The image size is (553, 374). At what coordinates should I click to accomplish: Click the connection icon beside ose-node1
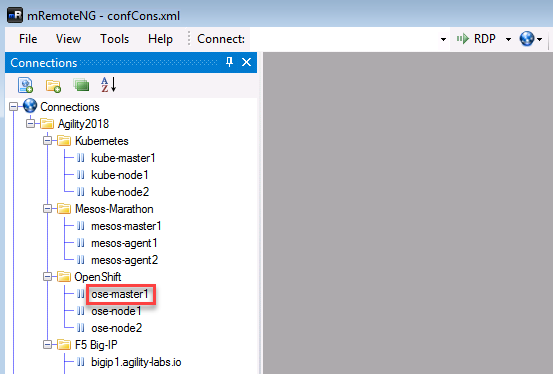(x=81, y=311)
